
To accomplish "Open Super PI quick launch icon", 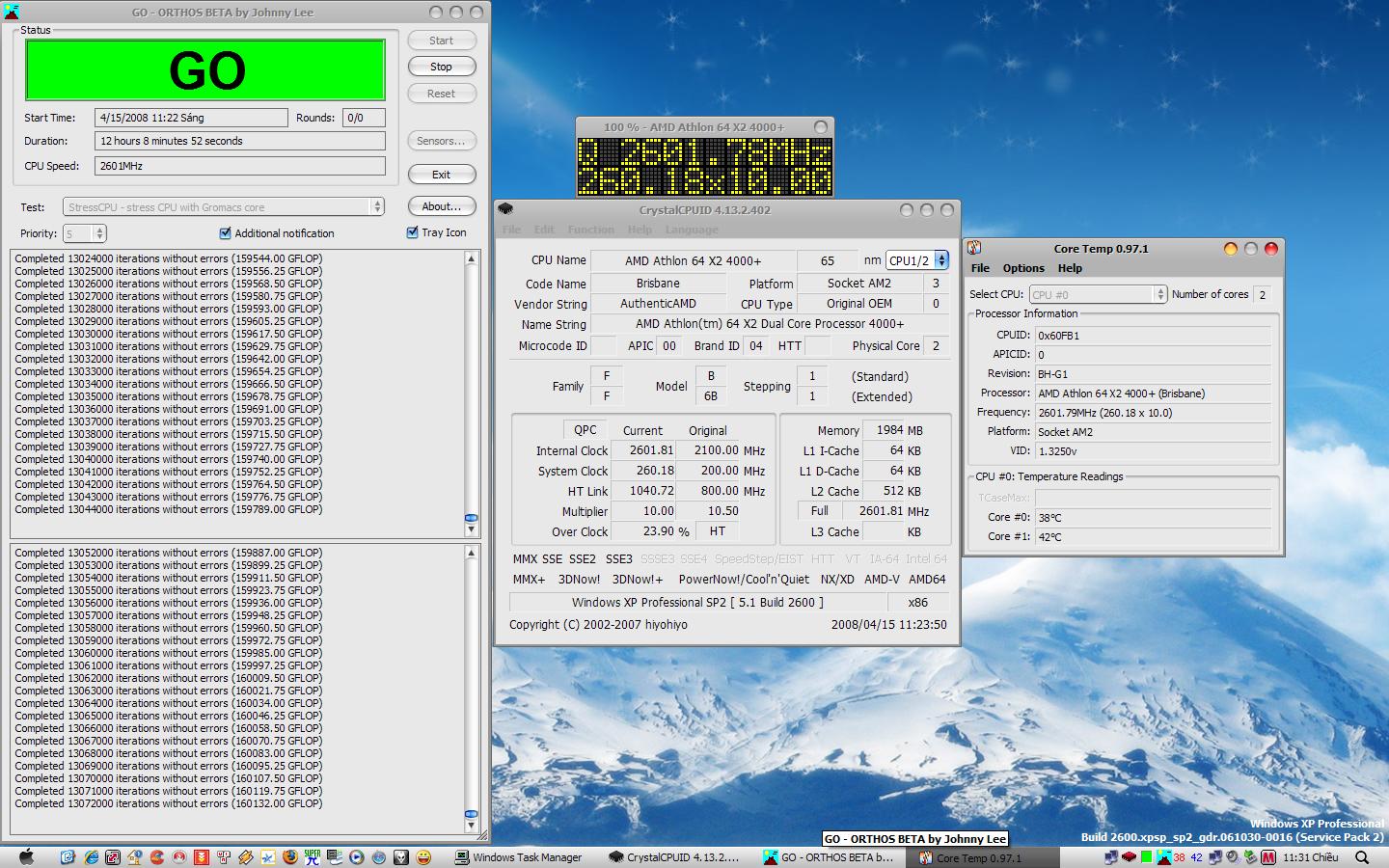I will coord(313,857).
